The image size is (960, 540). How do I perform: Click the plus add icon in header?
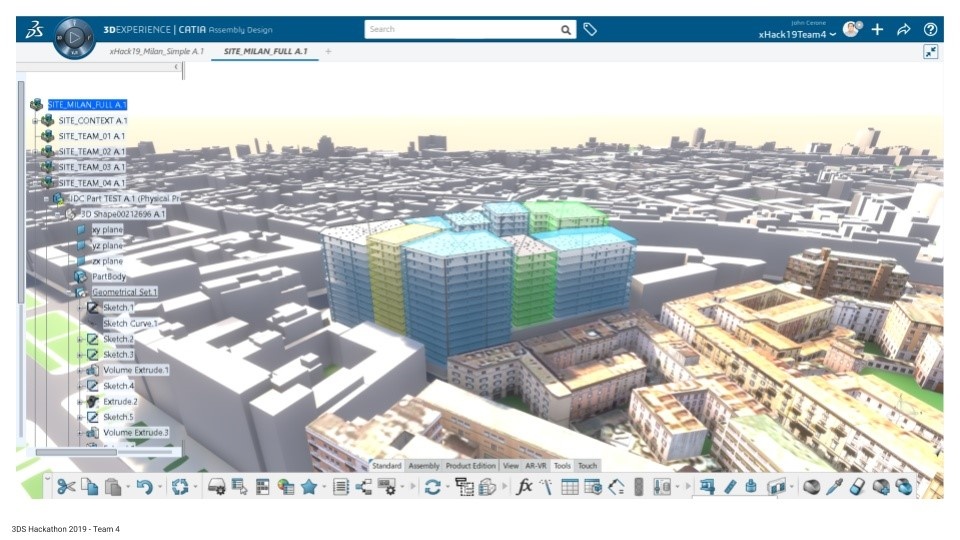877,29
